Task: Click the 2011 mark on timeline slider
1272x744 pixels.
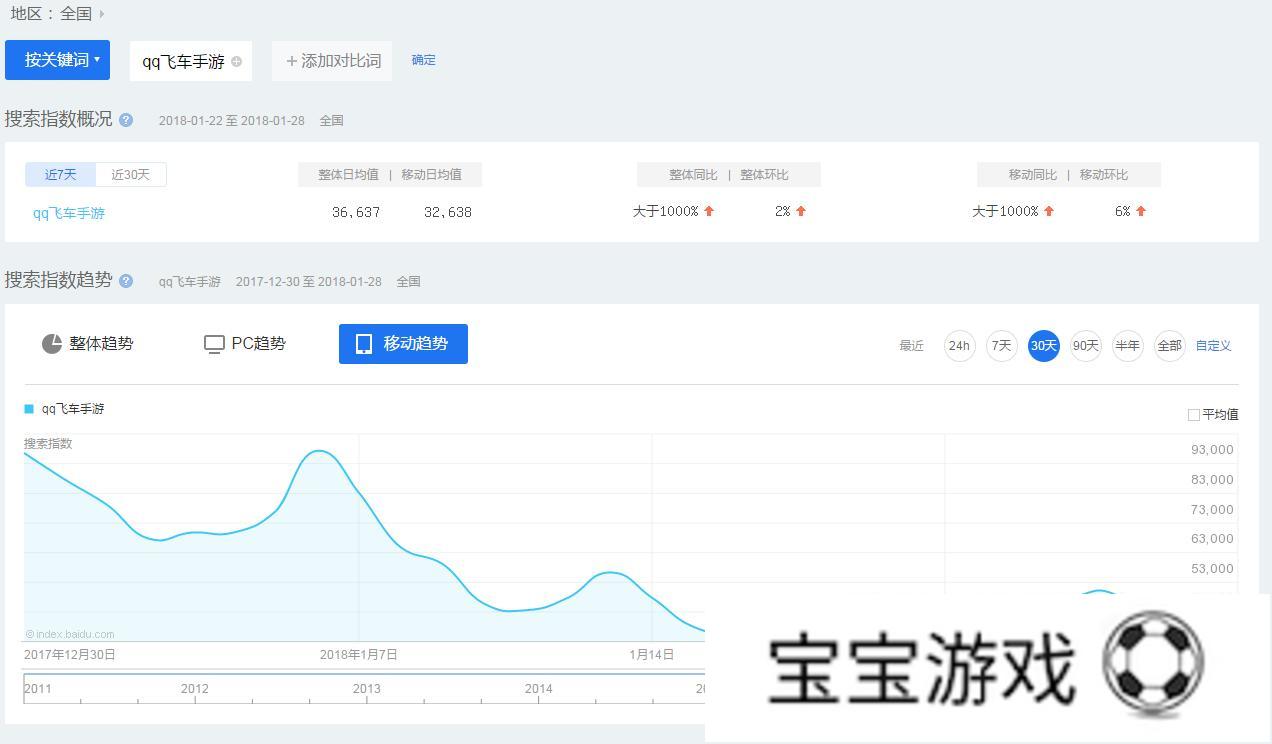Action: coord(38,689)
